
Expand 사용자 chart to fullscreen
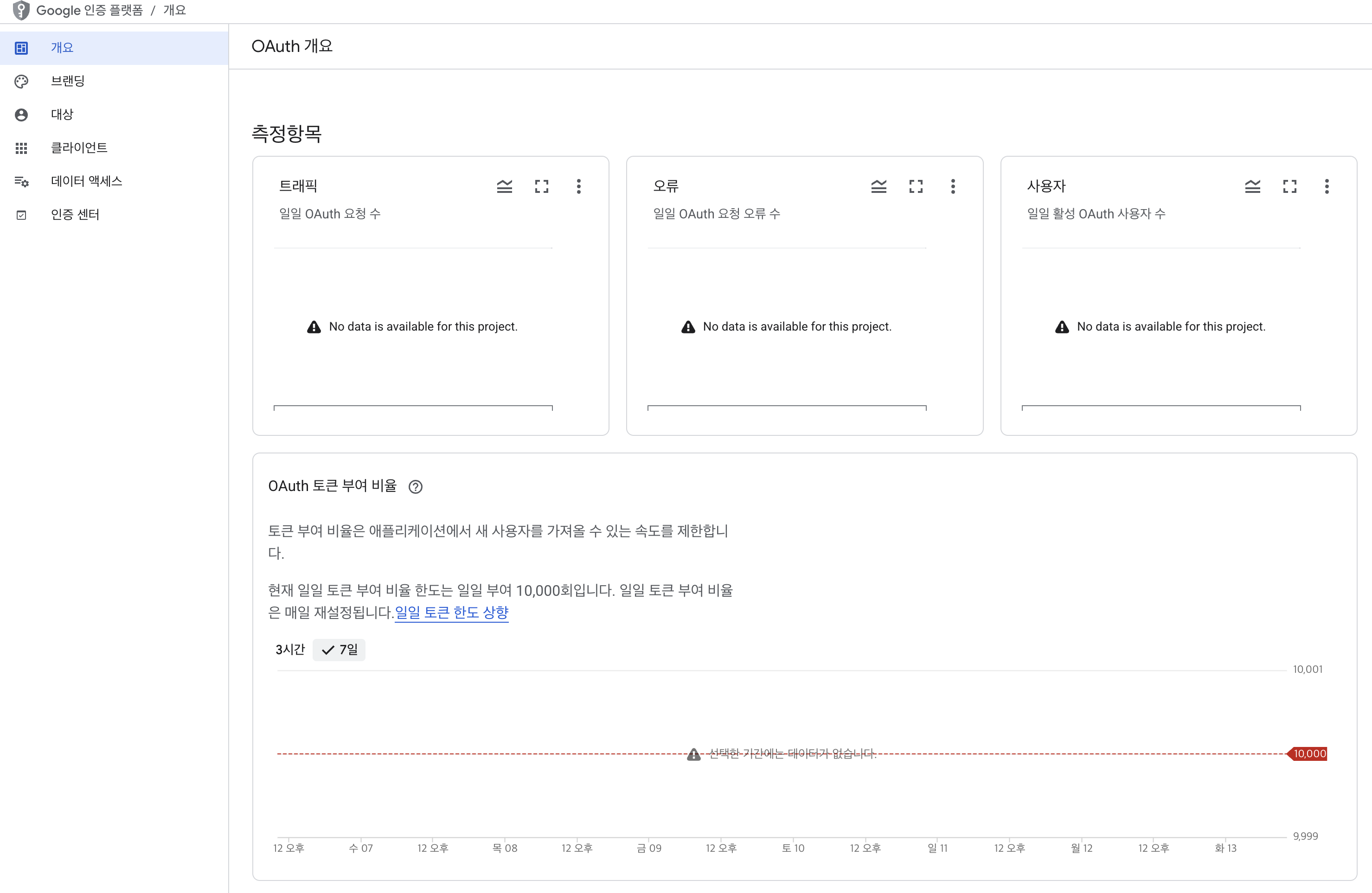coord(1289,186)
